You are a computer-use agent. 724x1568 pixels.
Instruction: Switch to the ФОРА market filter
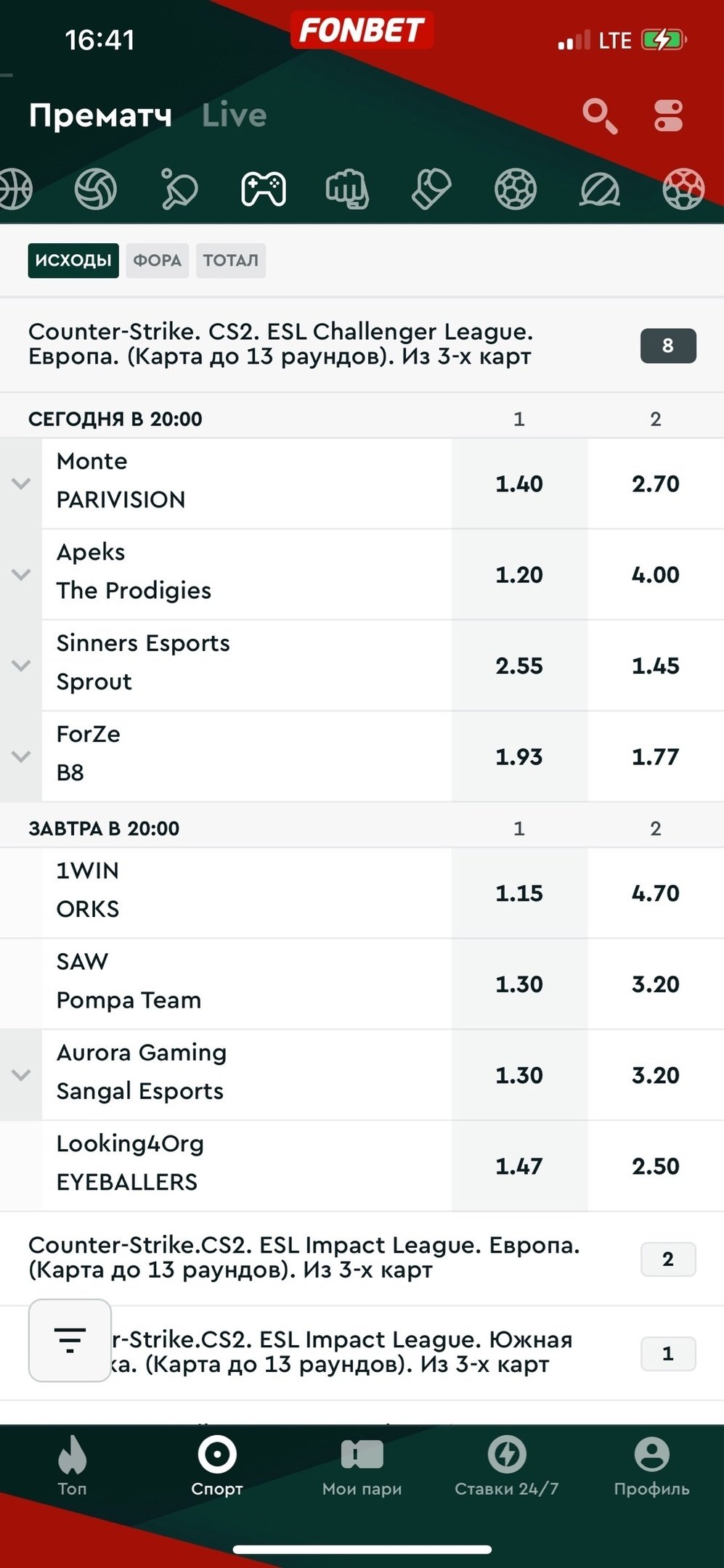157,261
